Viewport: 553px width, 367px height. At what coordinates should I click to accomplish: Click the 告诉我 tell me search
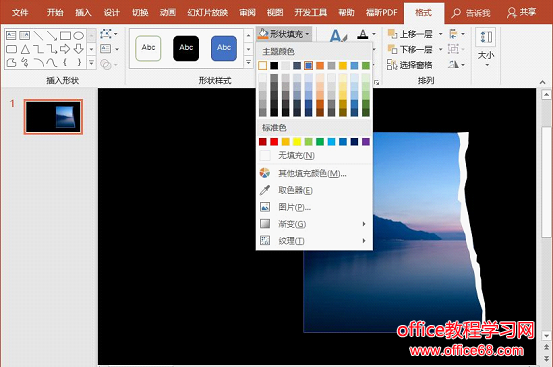471,13
